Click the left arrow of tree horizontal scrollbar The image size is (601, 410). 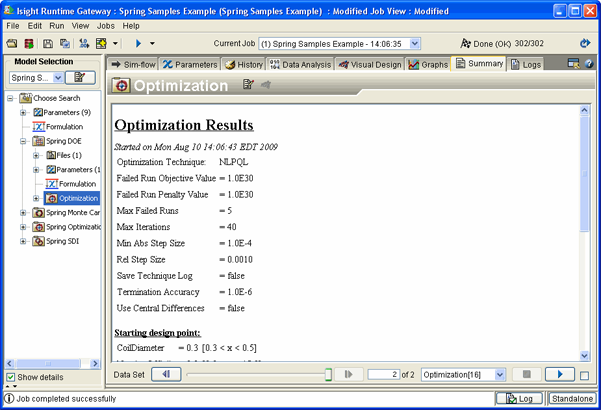(x=10, y=363)
